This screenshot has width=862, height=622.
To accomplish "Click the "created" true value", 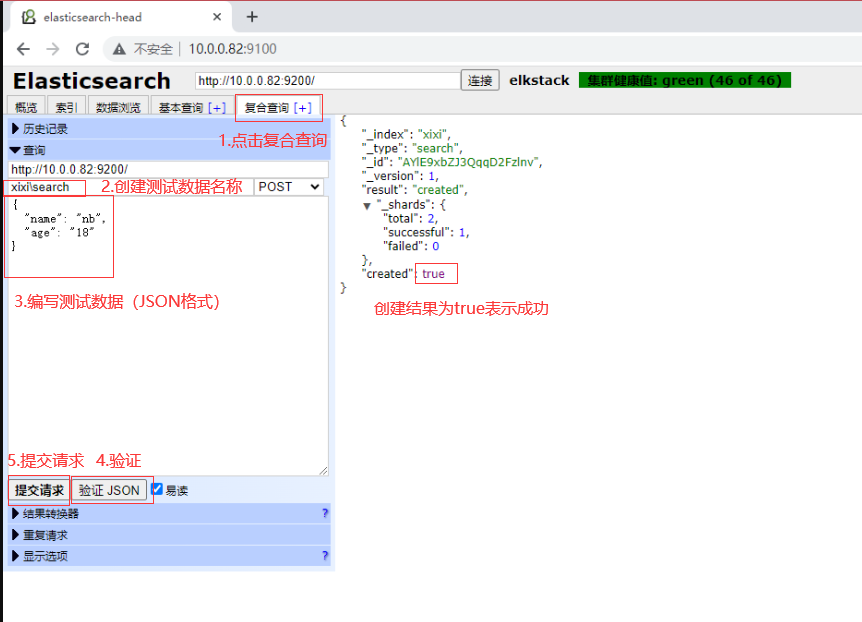I will click(433, 274).
